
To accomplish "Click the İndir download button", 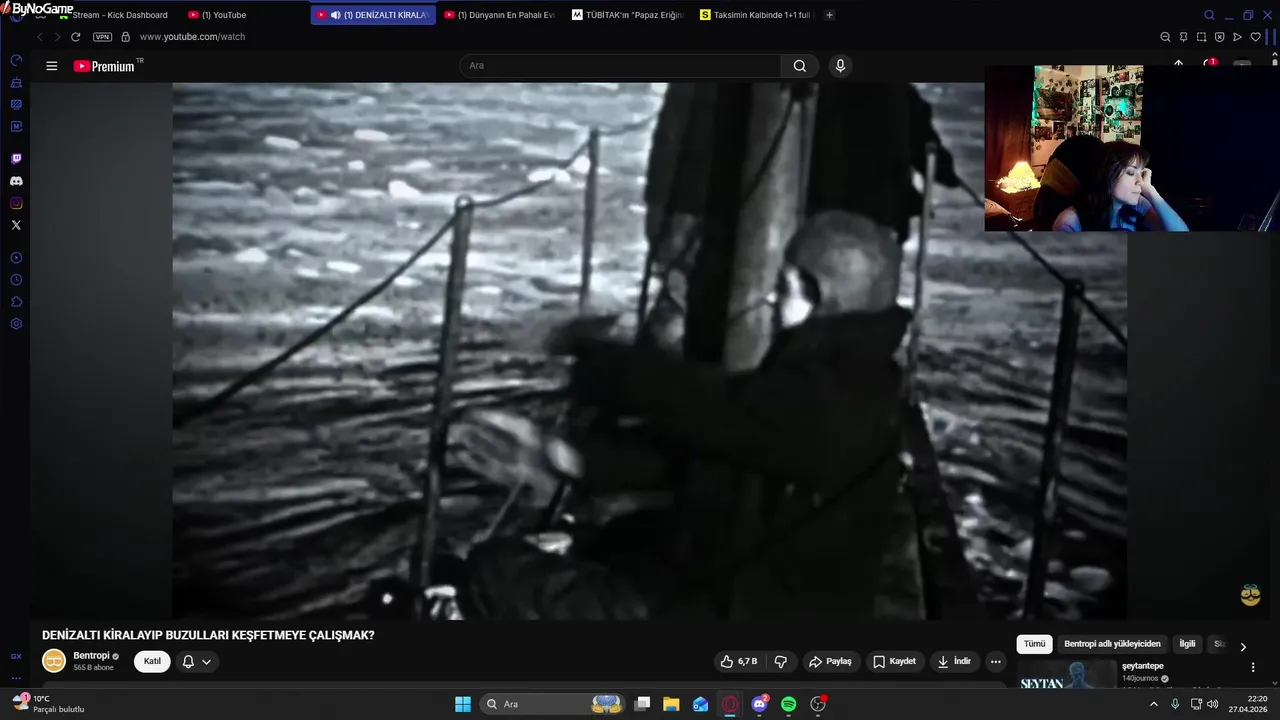I will tap(953, 661).
